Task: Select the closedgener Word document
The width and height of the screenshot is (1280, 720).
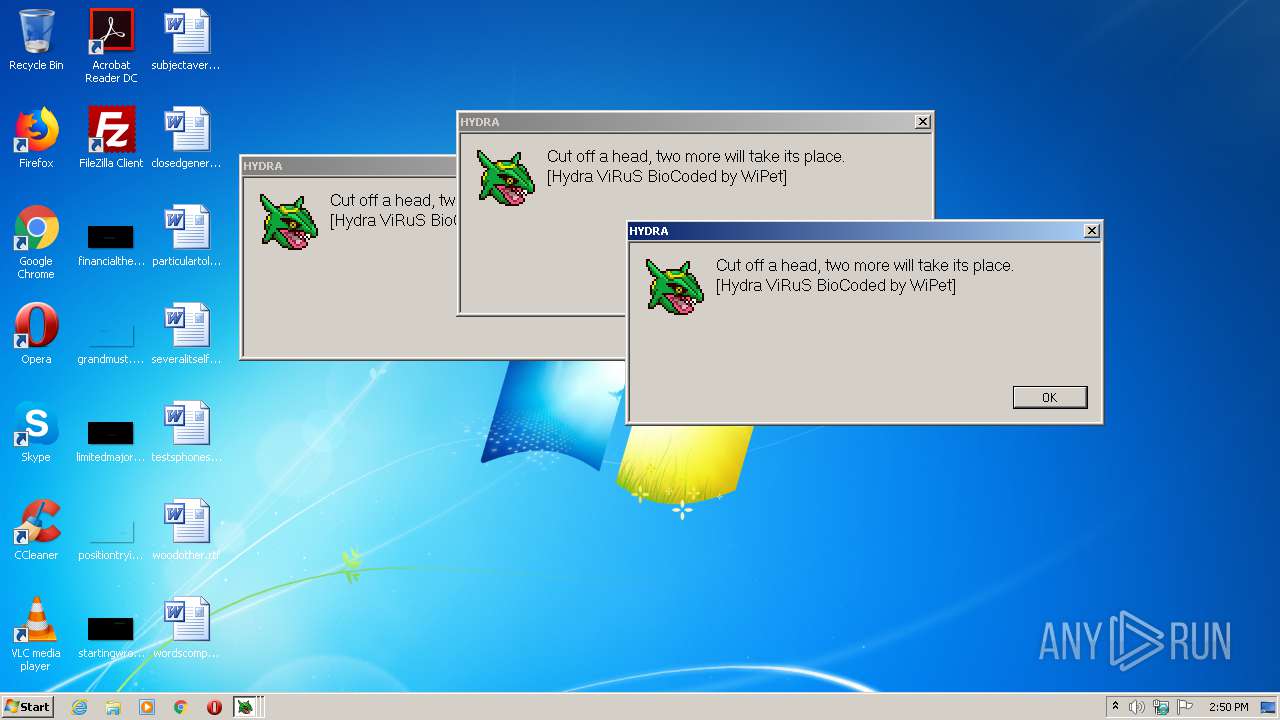Action: click(x=186, y=138)
